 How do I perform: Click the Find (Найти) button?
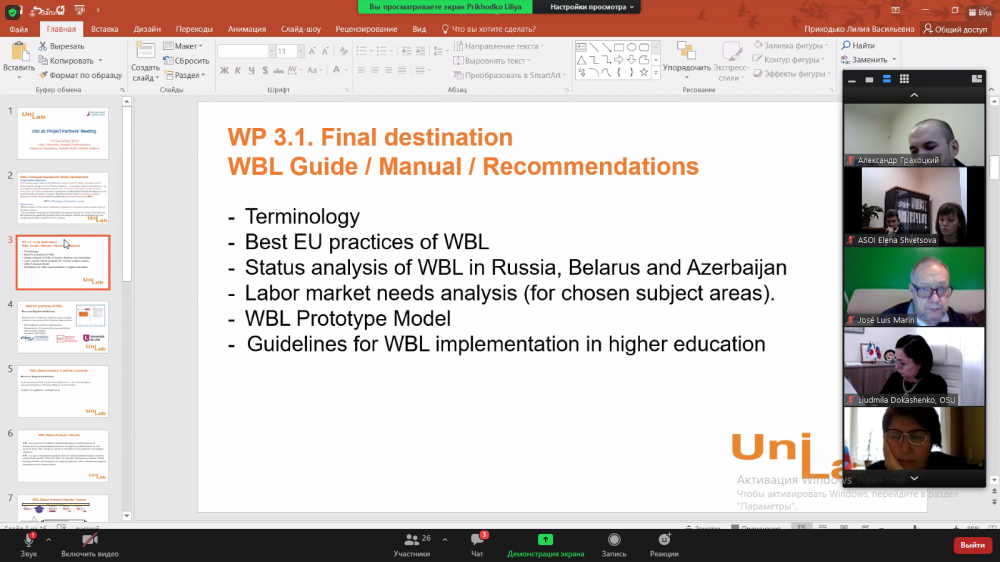858,45
